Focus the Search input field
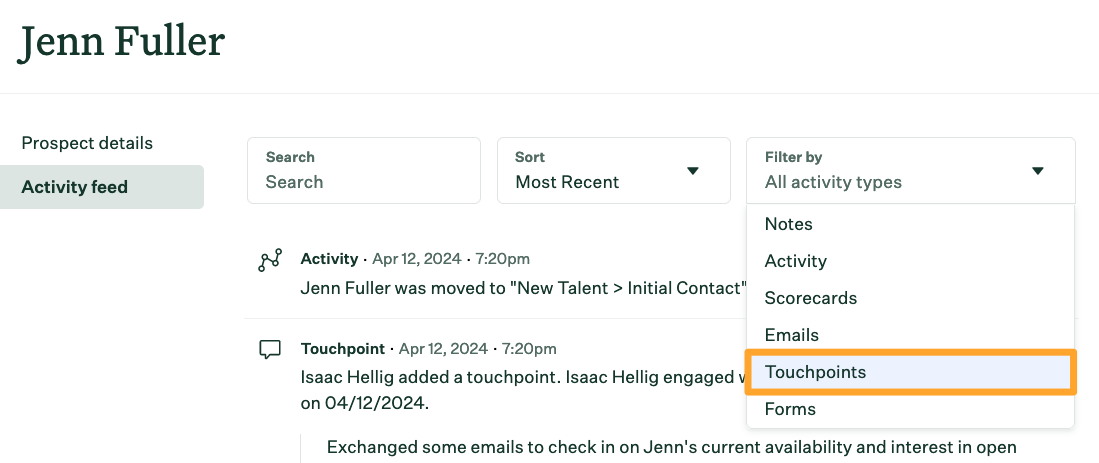The height and width of the screenshot is (463, 1099). tap(364, 171)
